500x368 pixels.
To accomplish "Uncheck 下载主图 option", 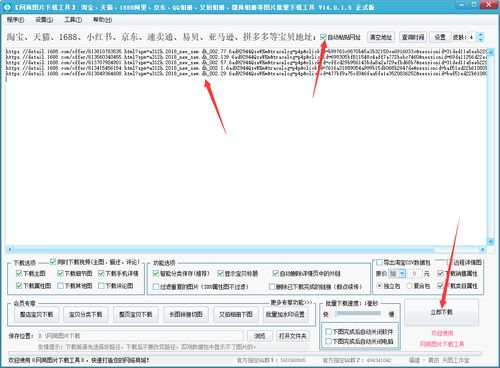I will click(x=19, y=274).
